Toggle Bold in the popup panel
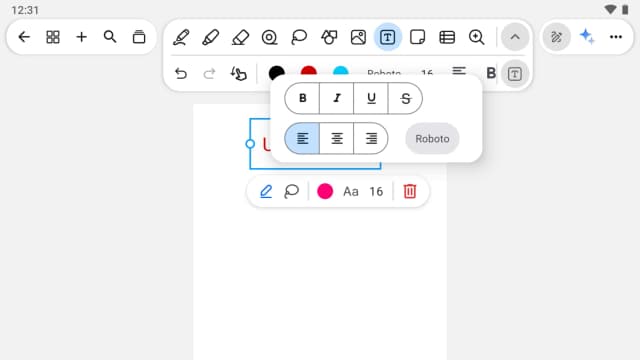The height and width of the screenshot is (360, 640). [x=302, y=98]
